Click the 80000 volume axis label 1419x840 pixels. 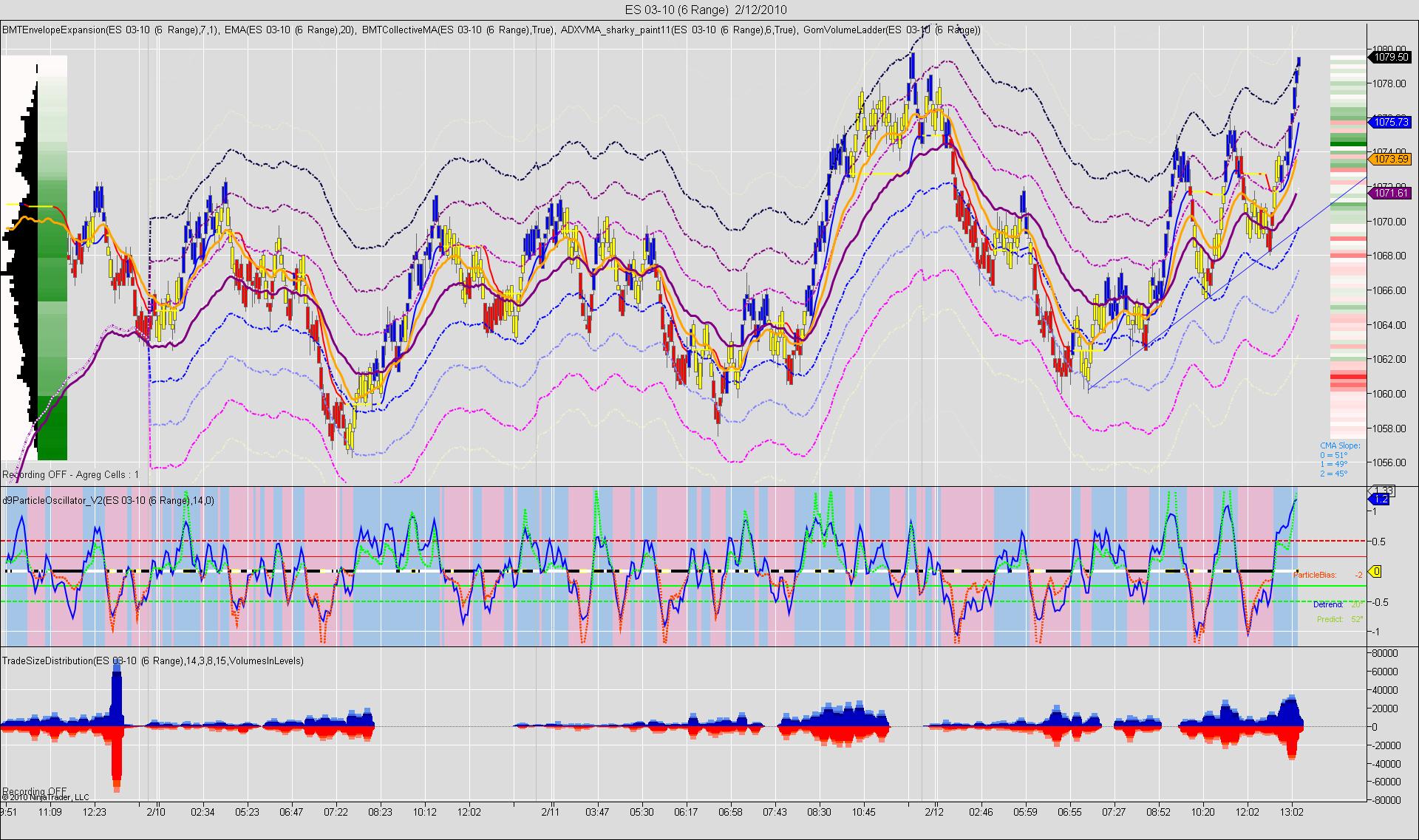1384,654
